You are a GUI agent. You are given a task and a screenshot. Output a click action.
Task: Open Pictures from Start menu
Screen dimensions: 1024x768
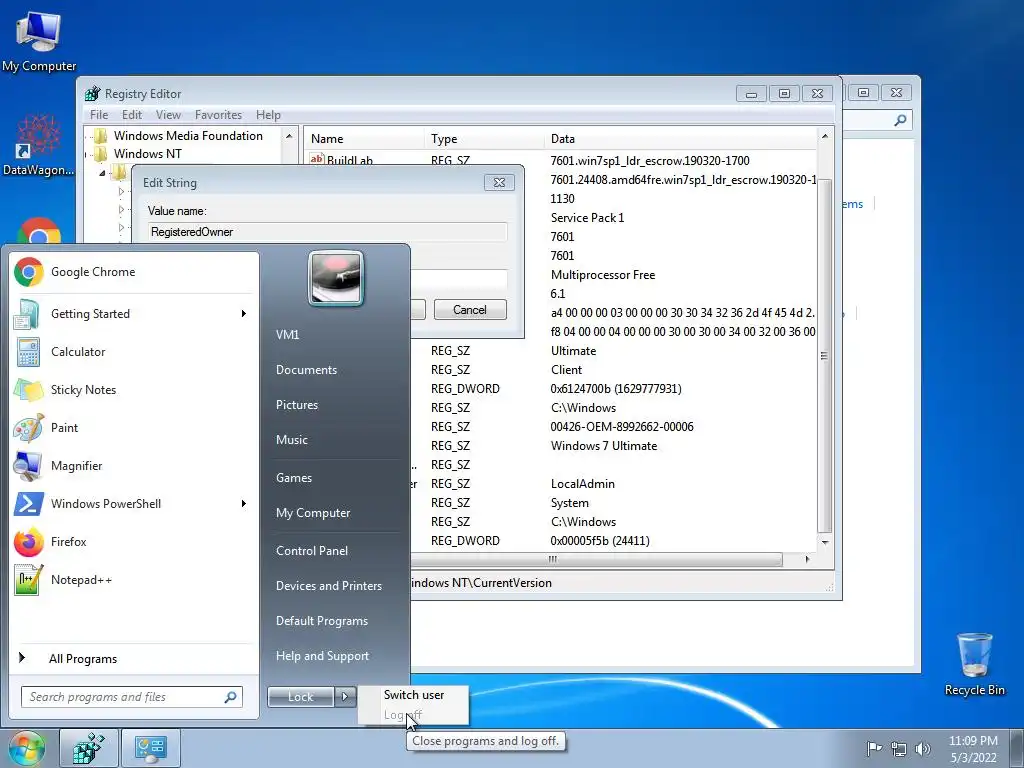click(x=297, y=405)
